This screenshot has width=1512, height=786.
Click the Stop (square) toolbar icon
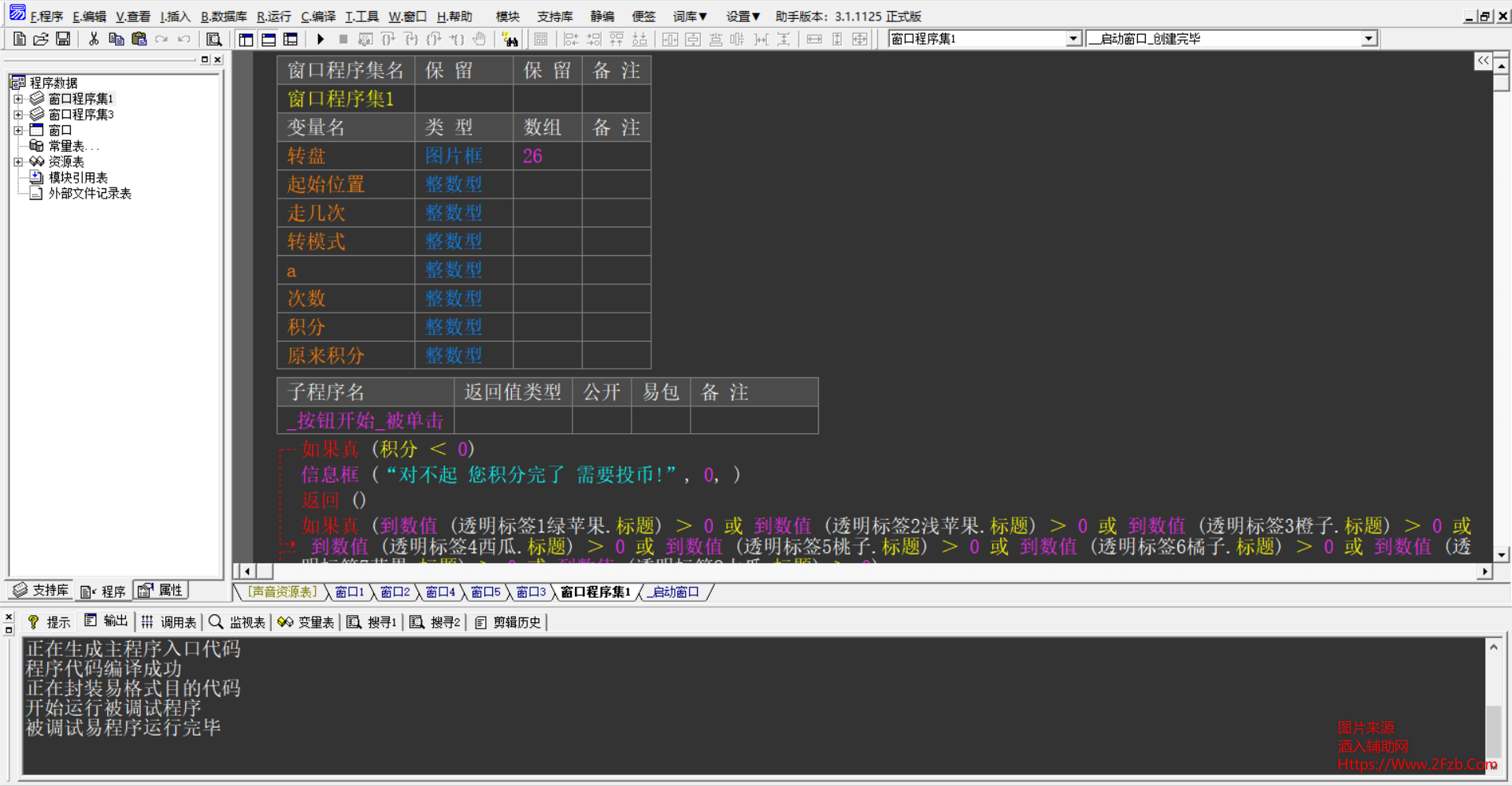point(343,39)
